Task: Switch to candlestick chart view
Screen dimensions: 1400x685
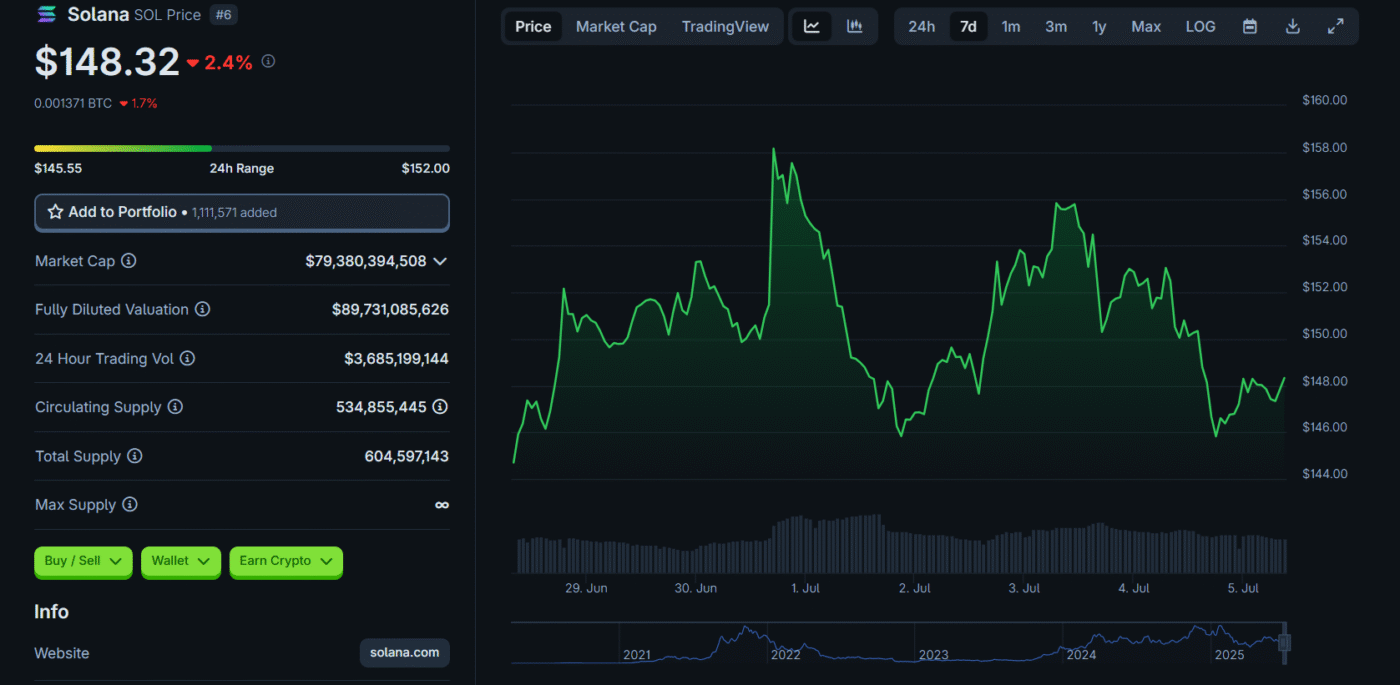Action: point(855,27)
